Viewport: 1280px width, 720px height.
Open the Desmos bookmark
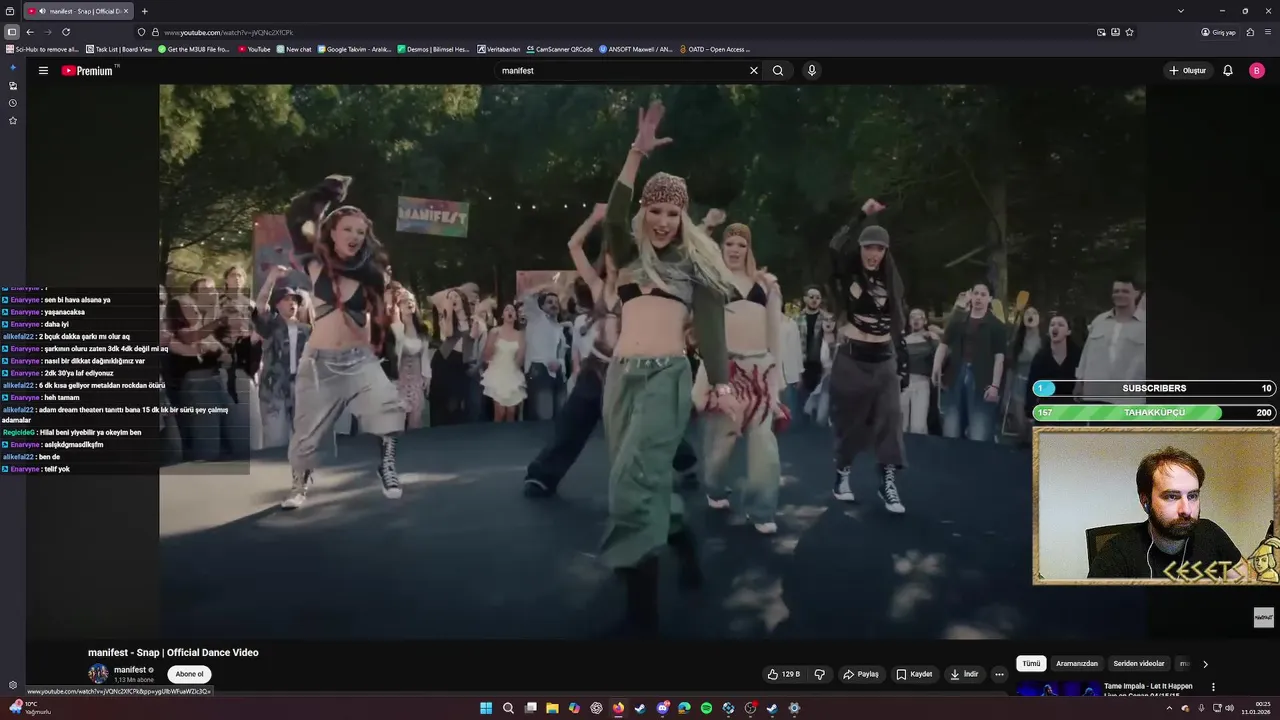[x=433, y=49]
